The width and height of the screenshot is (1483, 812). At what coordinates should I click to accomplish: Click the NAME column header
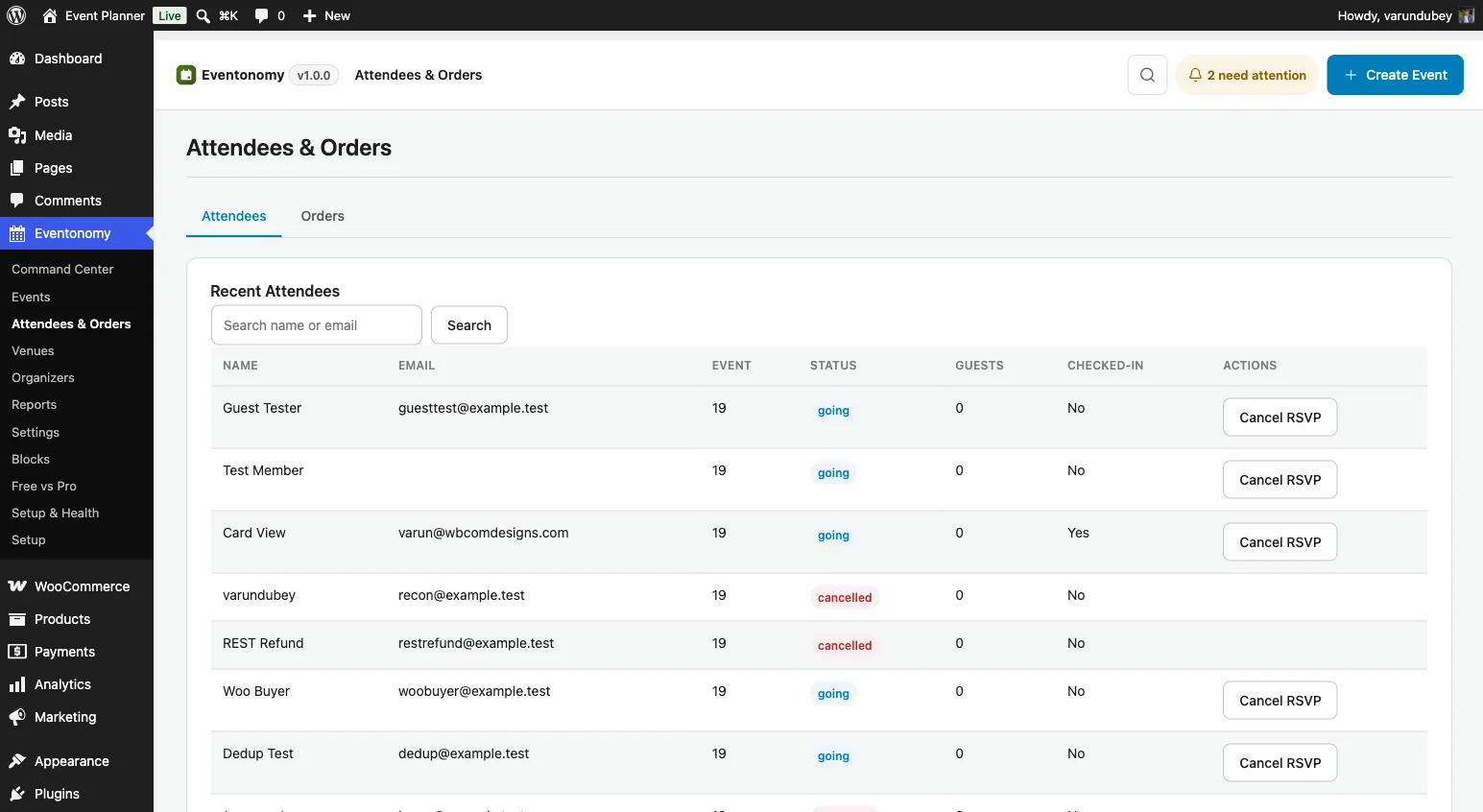[x=240, y=366]
